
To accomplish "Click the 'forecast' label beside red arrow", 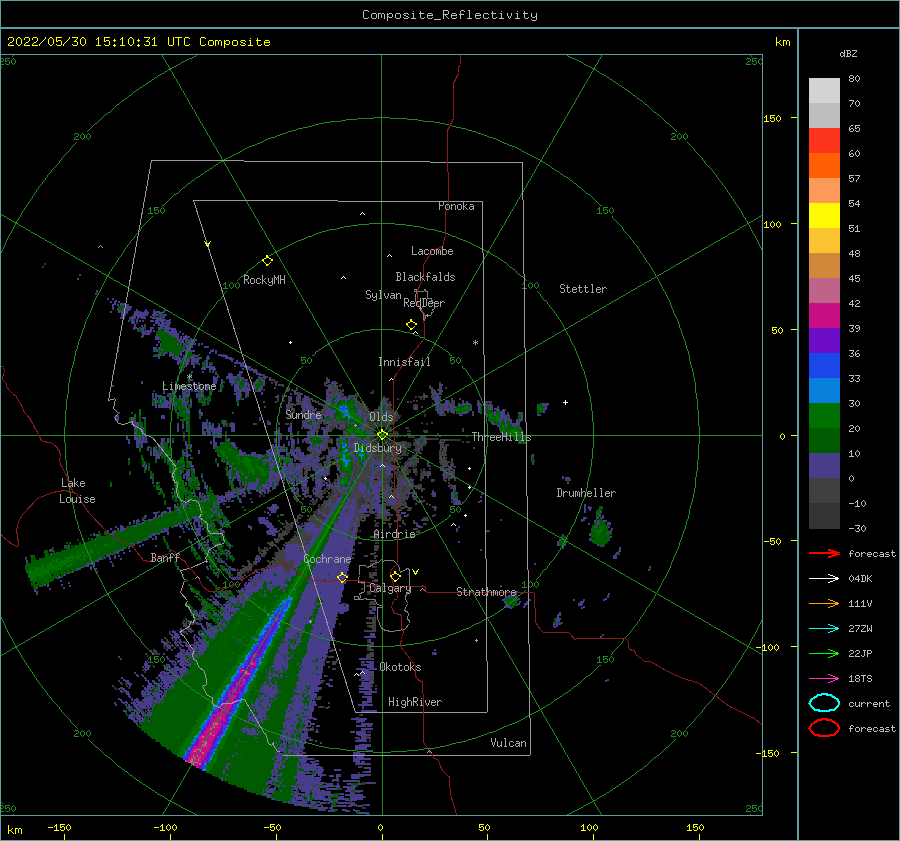I will pos(872,553).
